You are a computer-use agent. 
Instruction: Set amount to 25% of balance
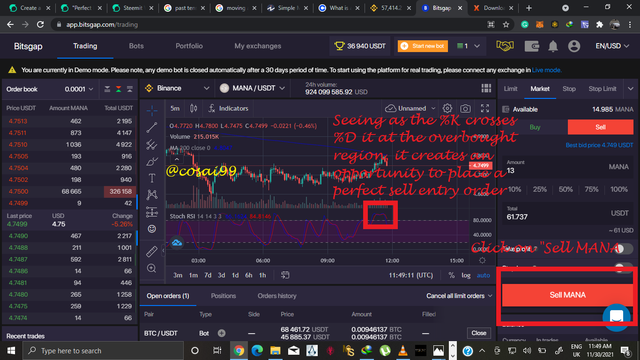pos(540,189)
